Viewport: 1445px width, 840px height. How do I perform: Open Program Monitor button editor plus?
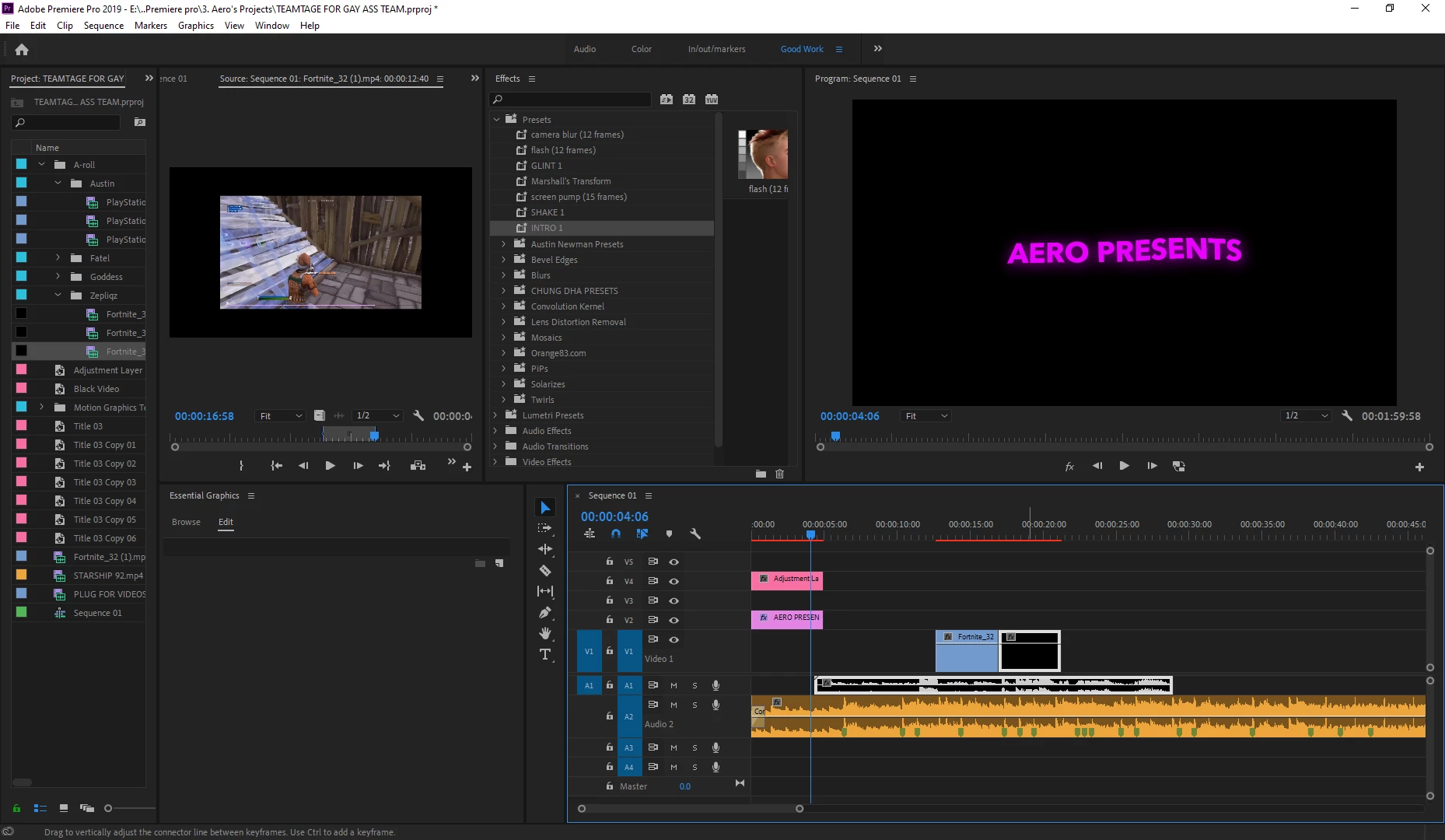click(x=1419, y=467)
